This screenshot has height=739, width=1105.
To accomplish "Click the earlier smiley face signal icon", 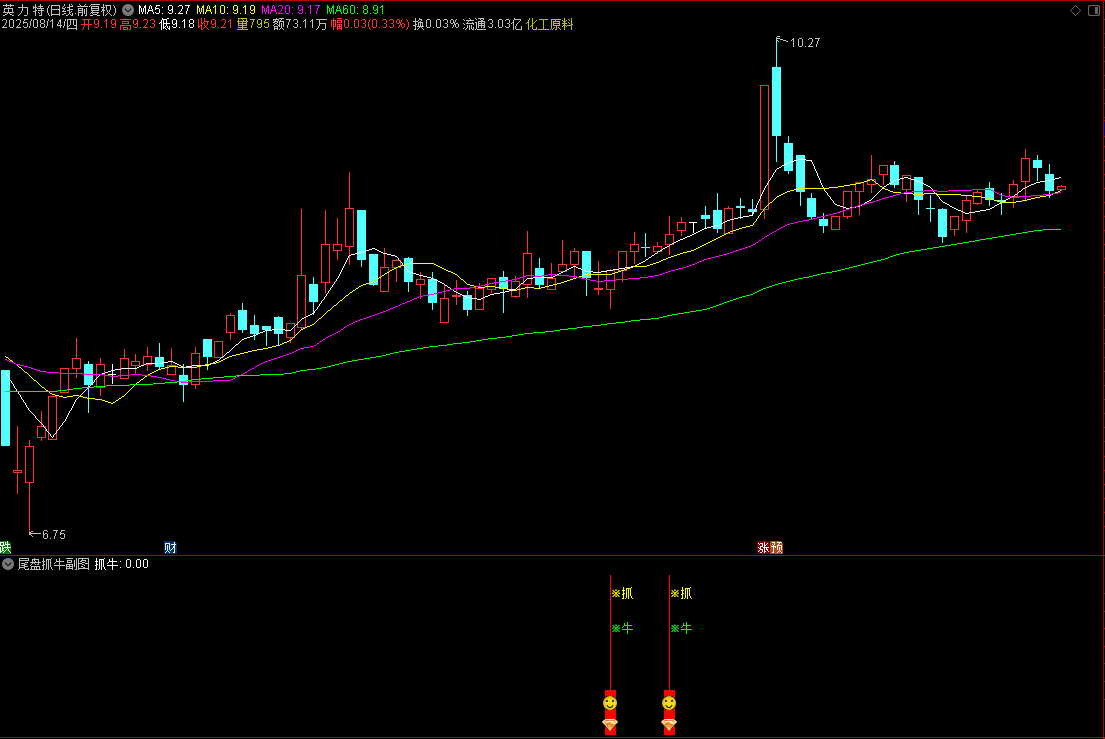I will (x=610, y=703).
